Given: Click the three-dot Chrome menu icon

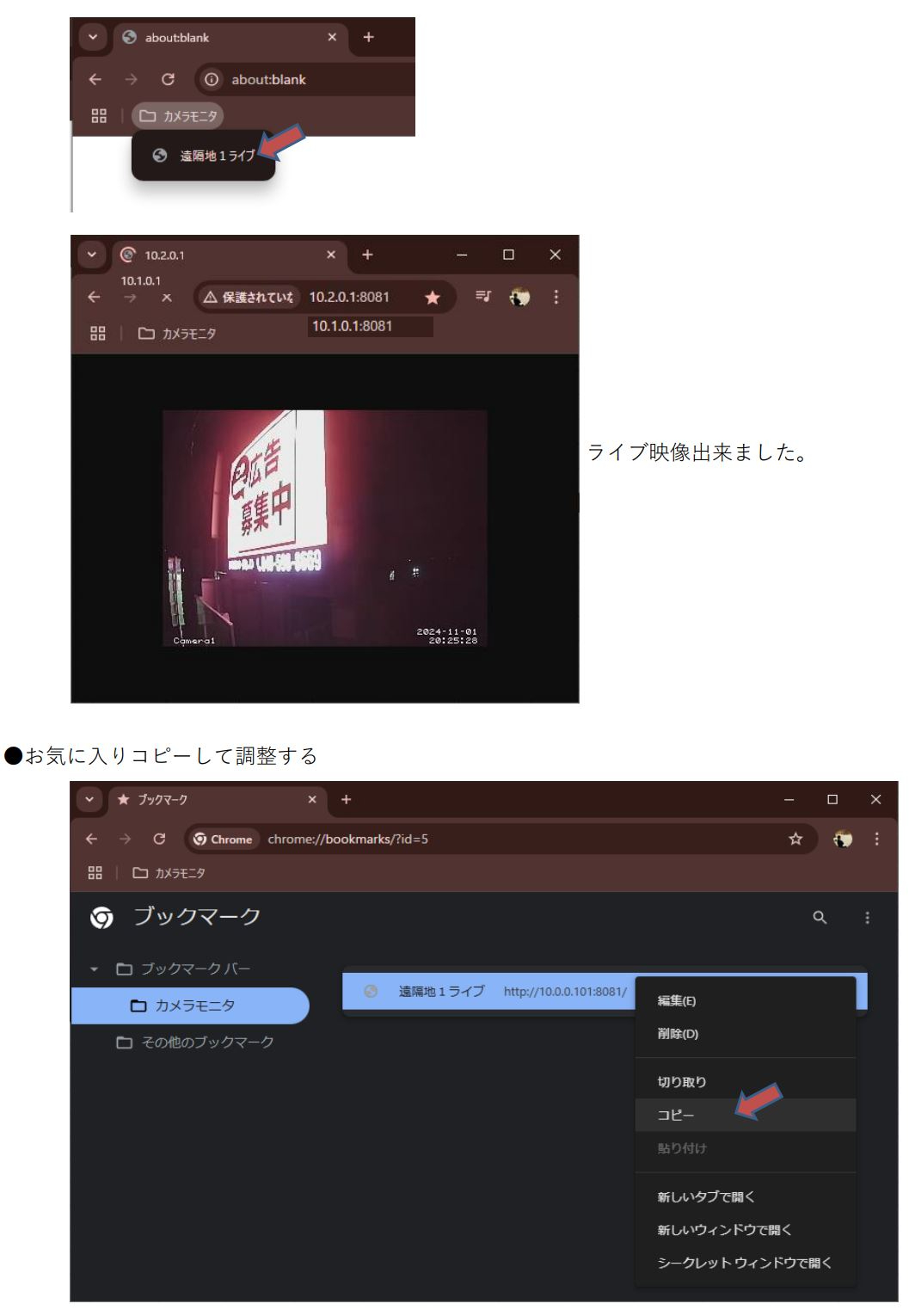Looking at the screenshot, I should (555, 297).
